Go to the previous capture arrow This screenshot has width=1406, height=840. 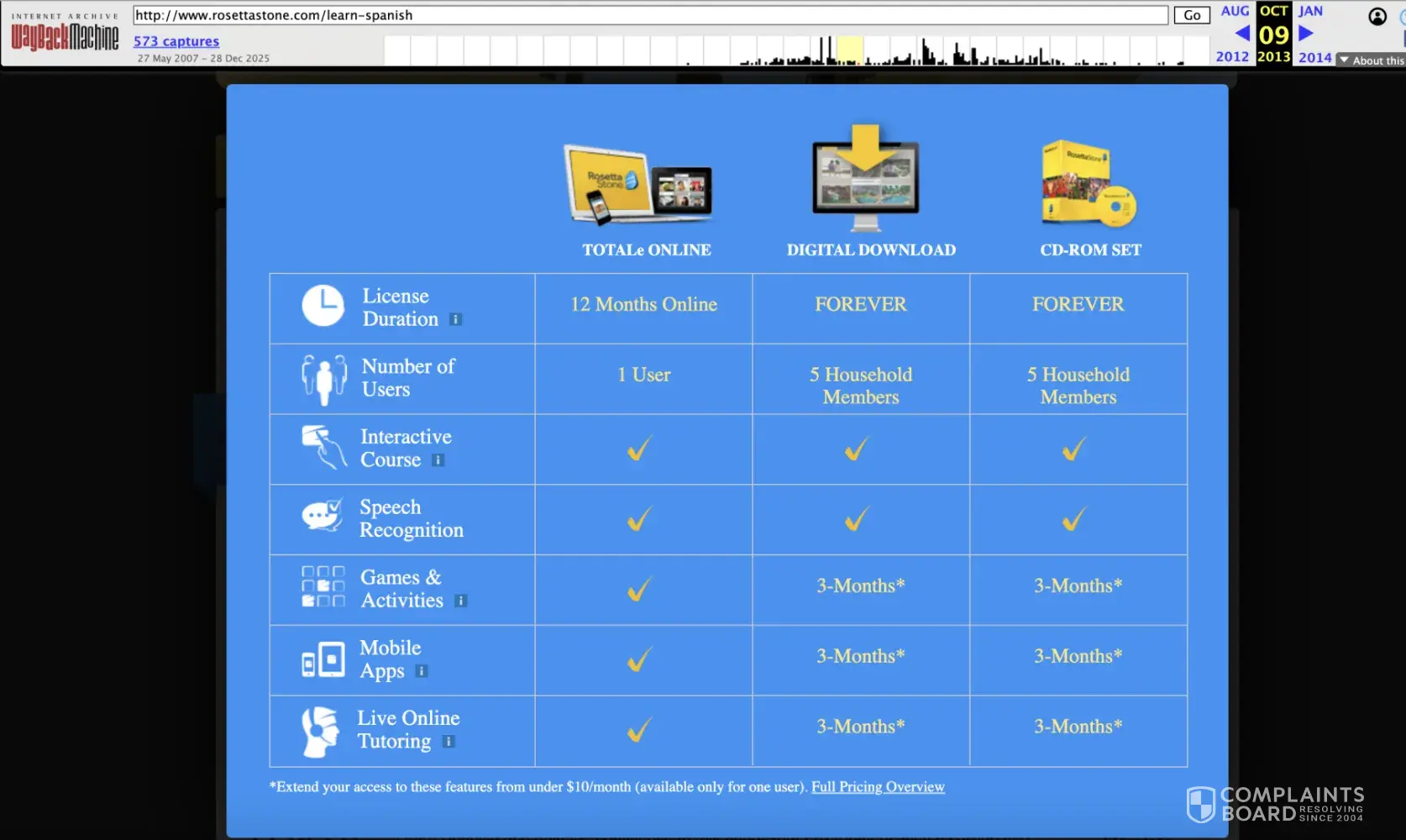coord(1242,34)
